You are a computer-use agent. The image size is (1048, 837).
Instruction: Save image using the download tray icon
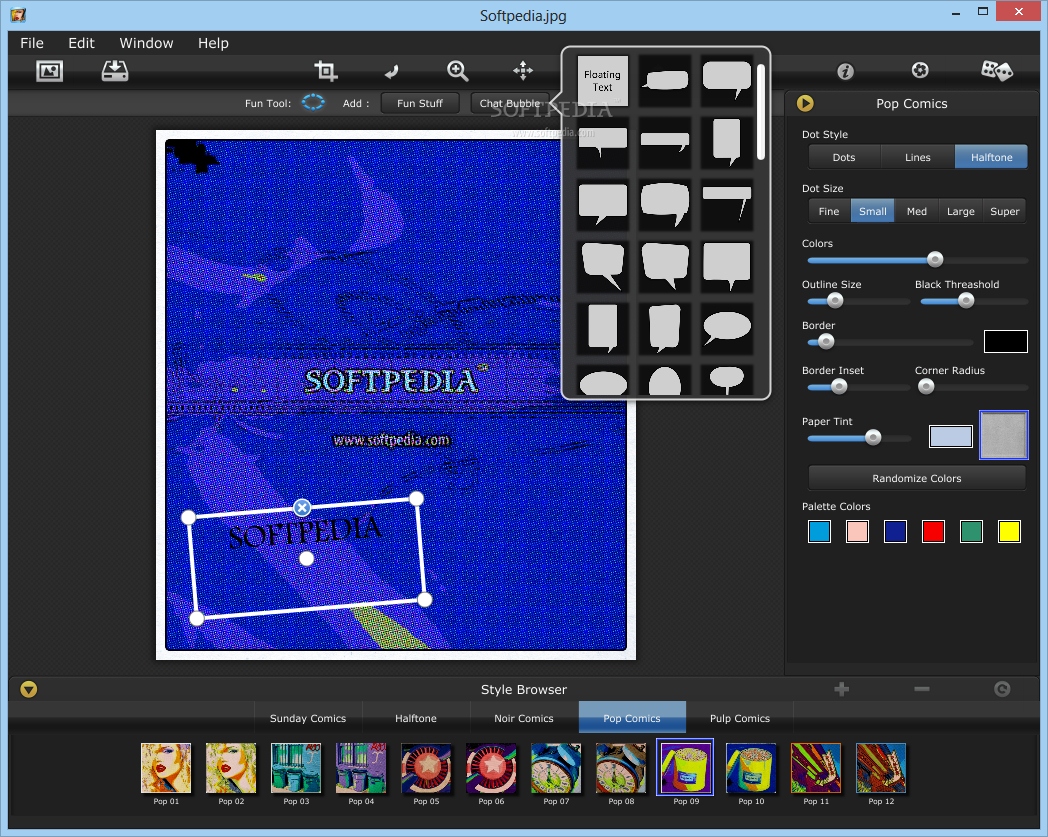[115, 71]
